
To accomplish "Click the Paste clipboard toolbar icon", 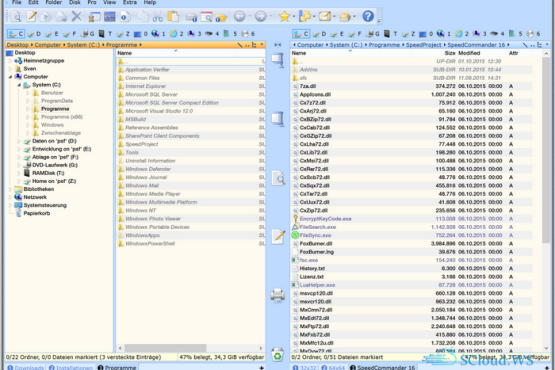I will coord(173,16).
